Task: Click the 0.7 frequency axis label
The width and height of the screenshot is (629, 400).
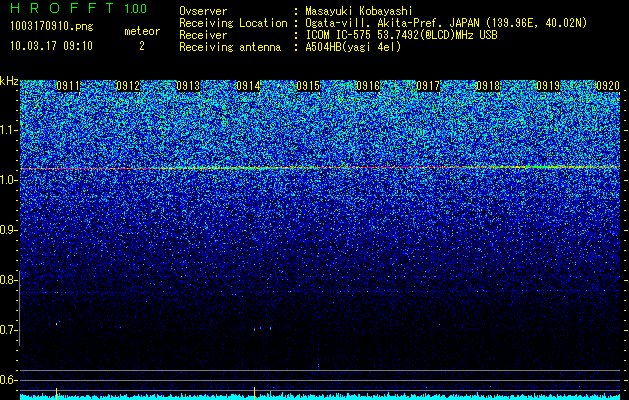Action: click(8, 330)
